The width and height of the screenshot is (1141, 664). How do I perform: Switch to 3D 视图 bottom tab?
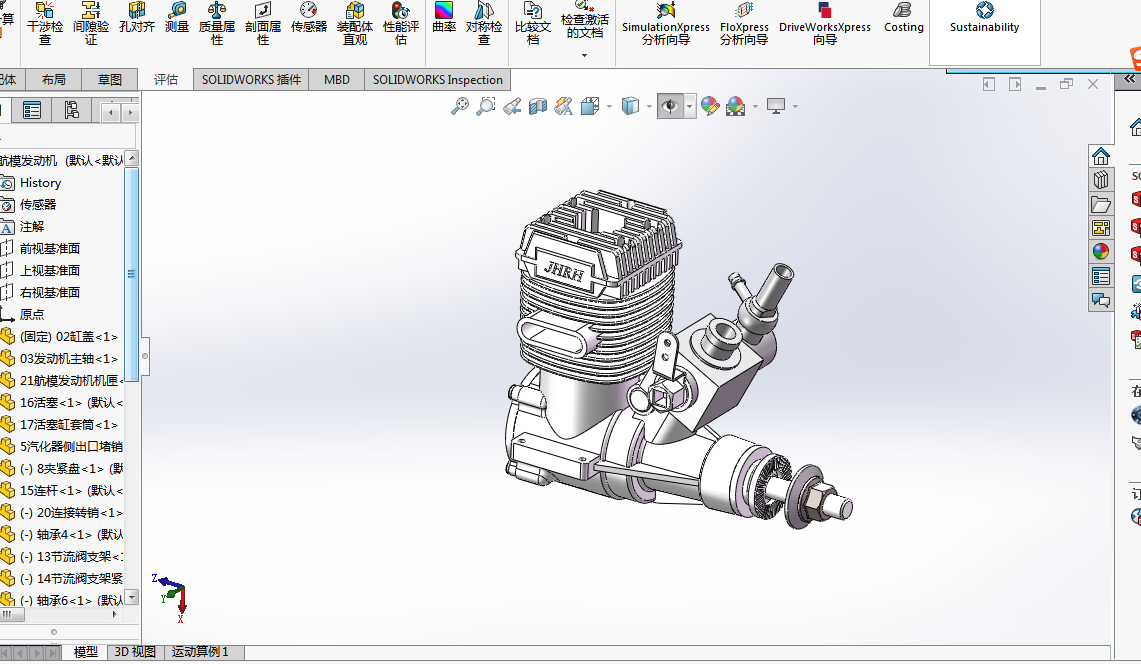pos(135,652)
